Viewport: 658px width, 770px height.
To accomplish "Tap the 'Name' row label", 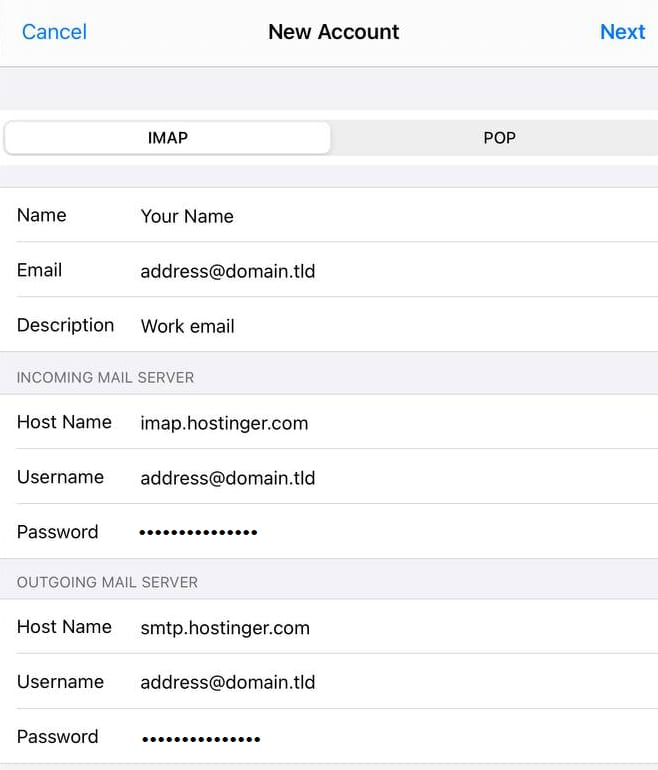I will [42, 215].
